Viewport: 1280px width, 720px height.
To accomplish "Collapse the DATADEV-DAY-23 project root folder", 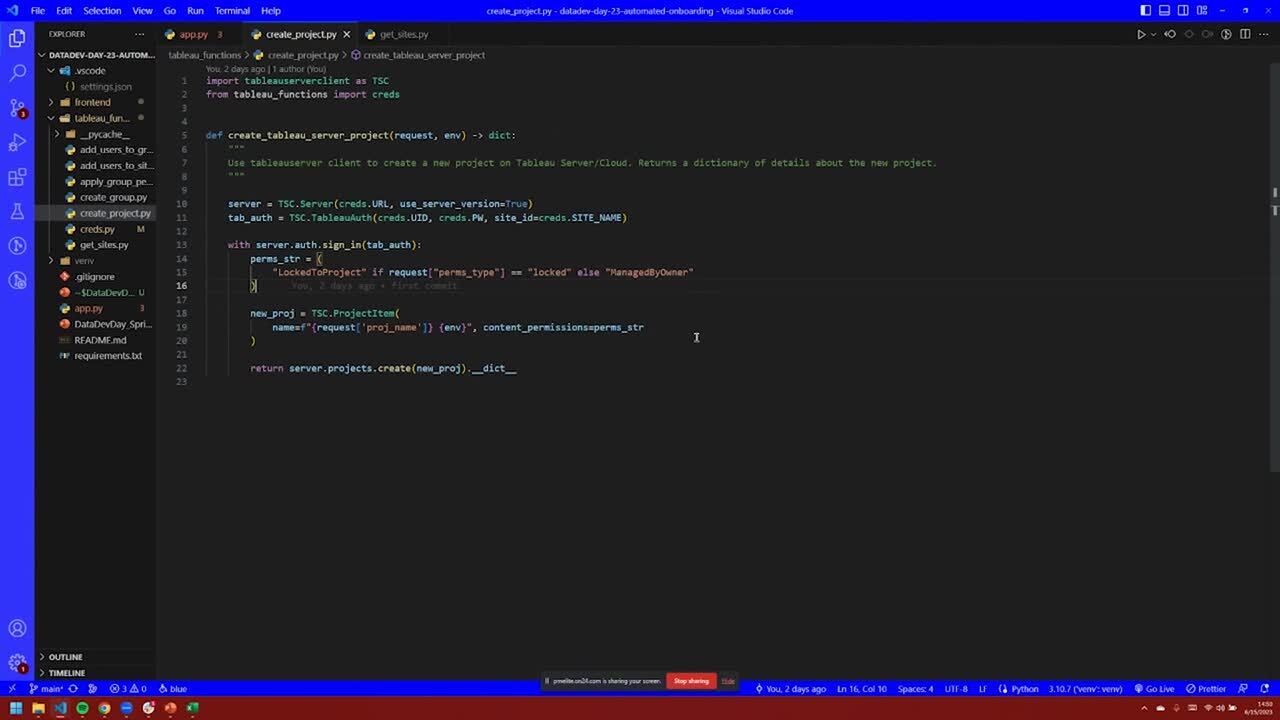I will [x=96, y=55].
